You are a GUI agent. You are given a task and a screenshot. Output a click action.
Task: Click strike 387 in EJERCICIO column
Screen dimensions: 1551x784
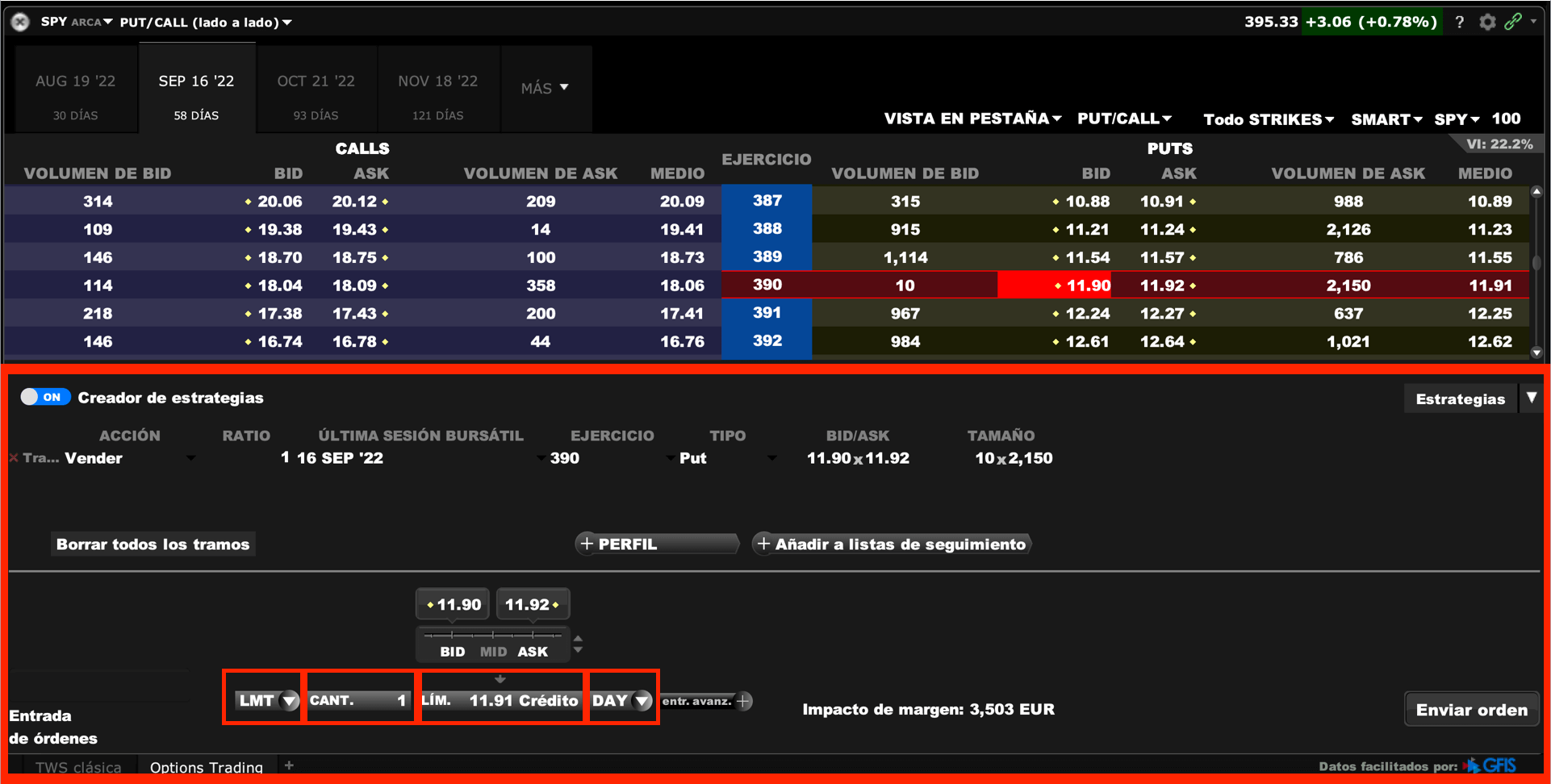coord(767,201)
